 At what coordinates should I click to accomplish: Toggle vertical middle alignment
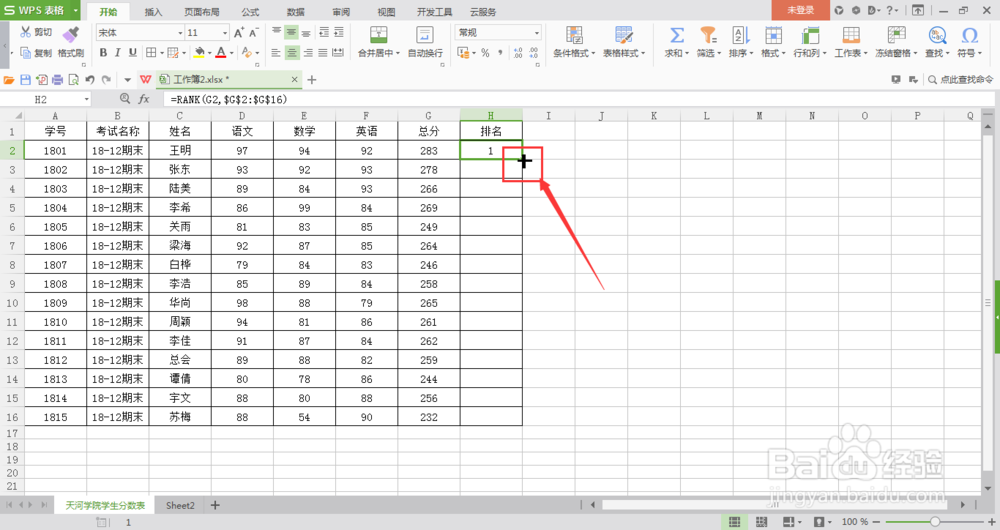(291, 32)
